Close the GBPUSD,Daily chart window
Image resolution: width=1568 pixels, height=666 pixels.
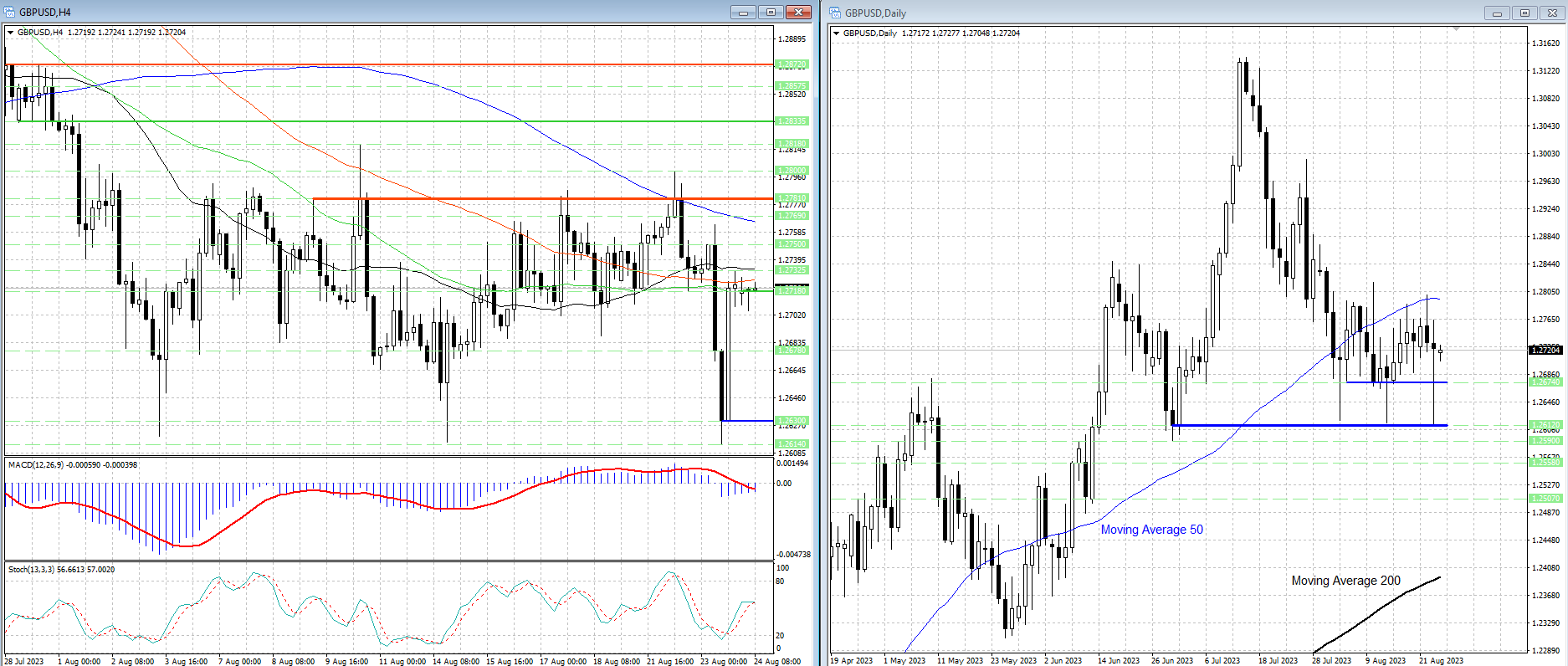[x=1552, y=13]
